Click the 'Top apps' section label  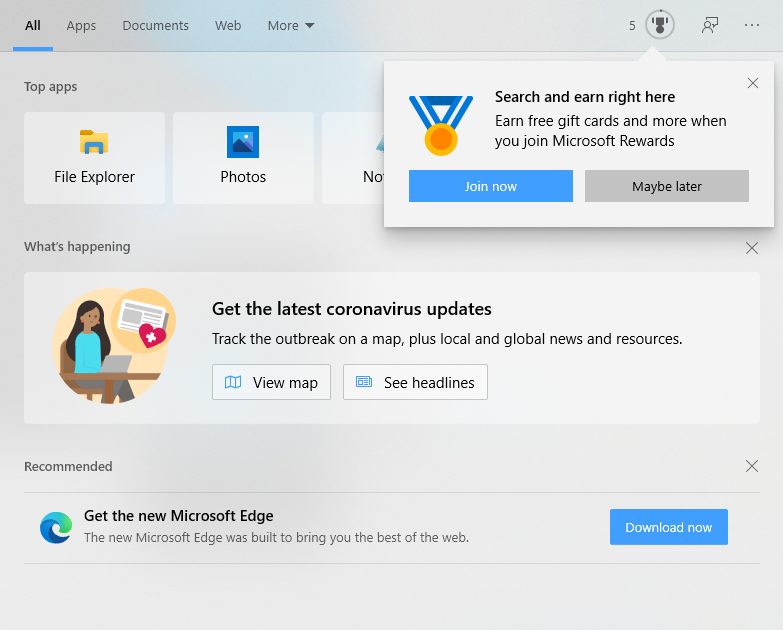pos(50,87)
